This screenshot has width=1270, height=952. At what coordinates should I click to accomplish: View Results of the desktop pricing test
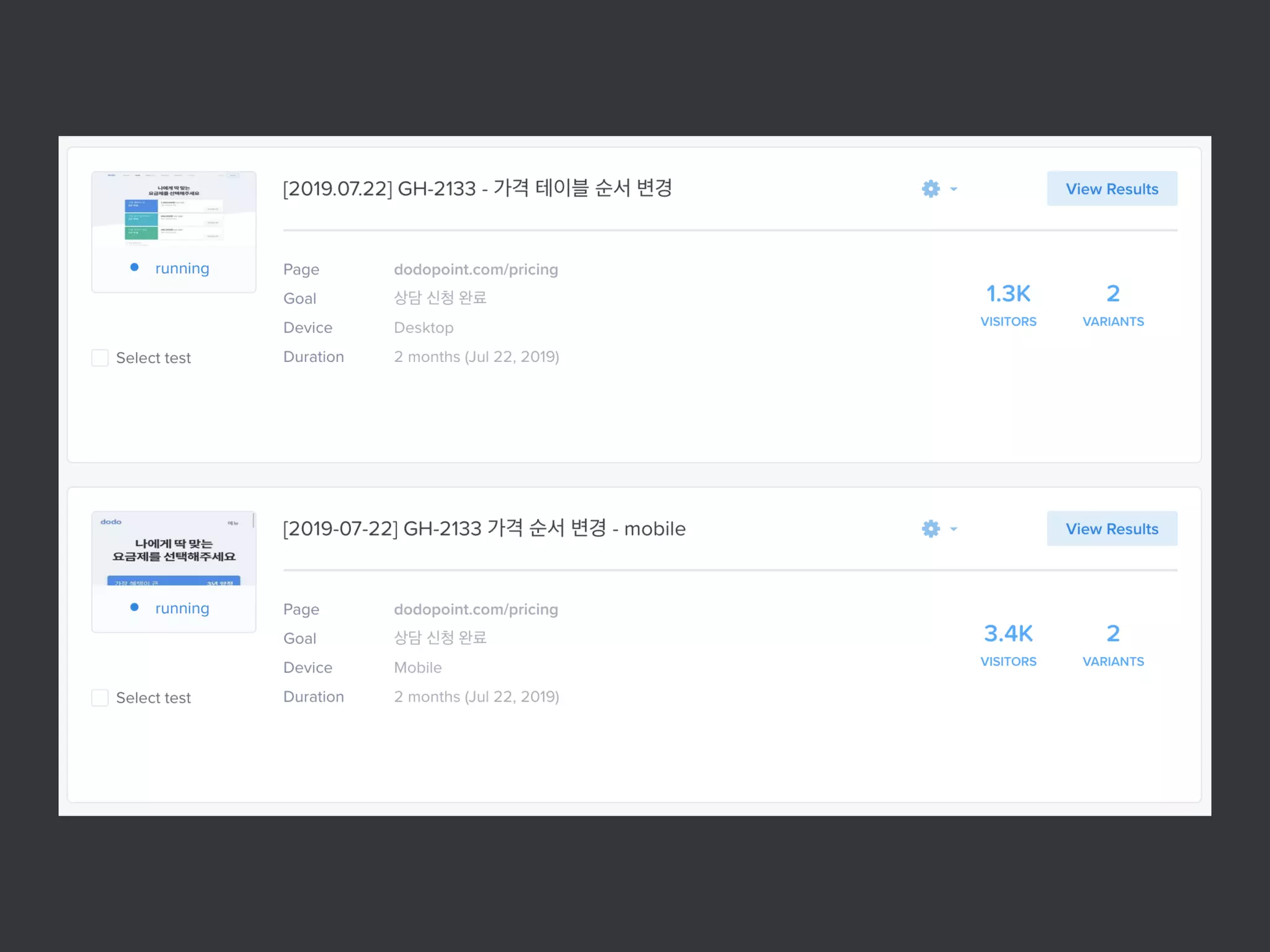click(x=1111, y=188)
